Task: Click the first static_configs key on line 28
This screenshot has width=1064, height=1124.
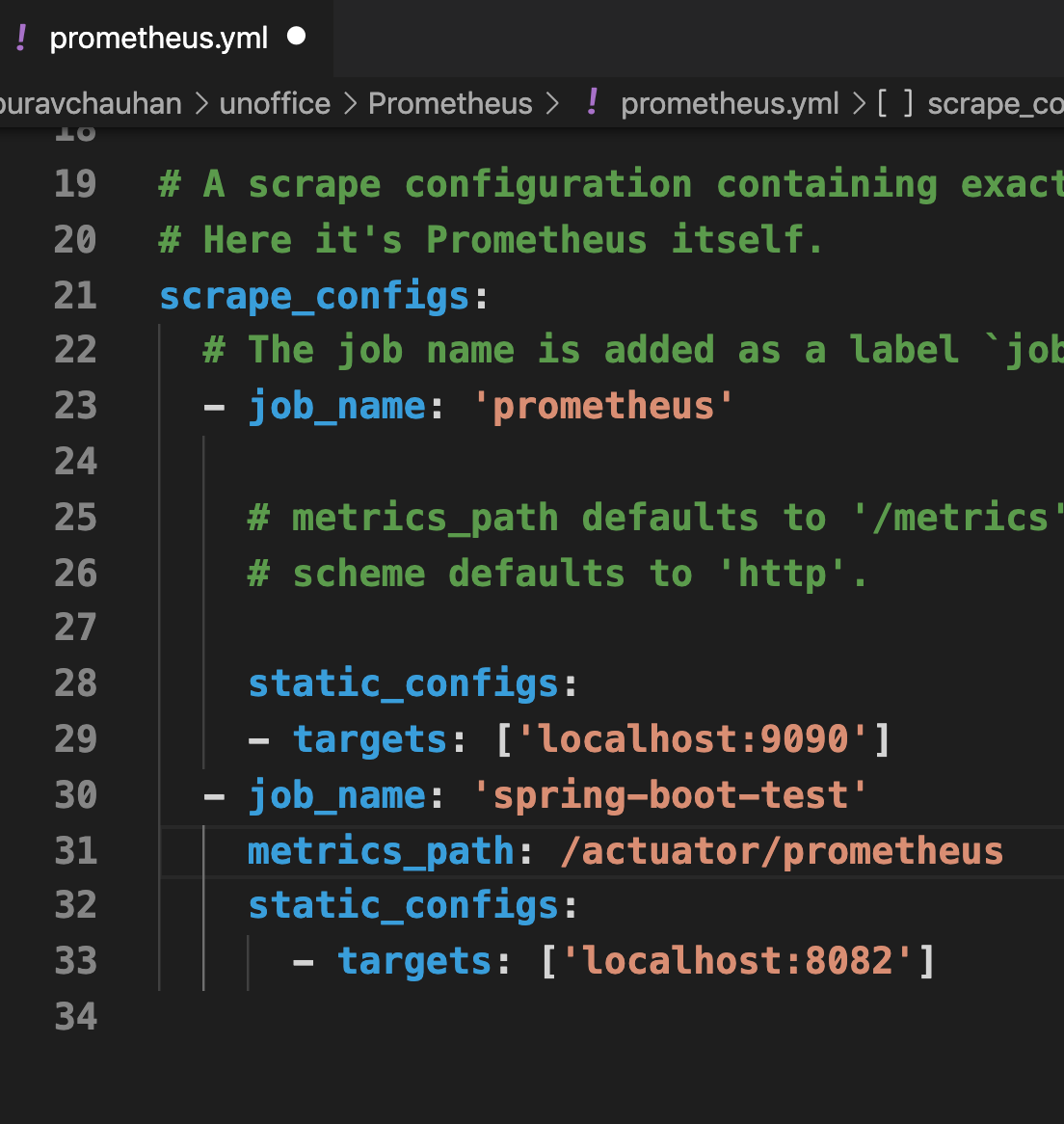Action: pyautogui.click(x=403, y=683)
